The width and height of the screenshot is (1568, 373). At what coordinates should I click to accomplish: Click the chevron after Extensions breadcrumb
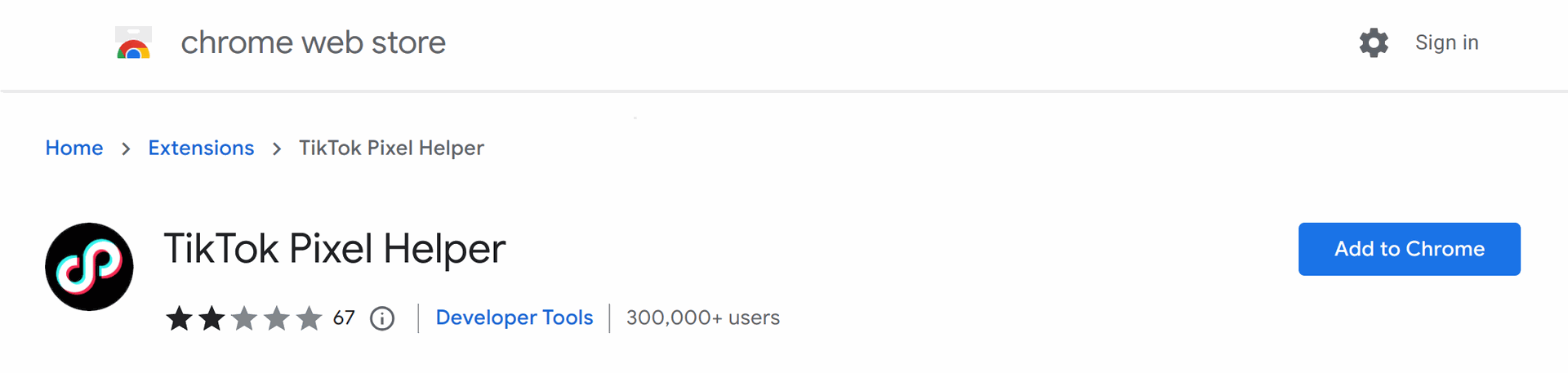(277, 149)
